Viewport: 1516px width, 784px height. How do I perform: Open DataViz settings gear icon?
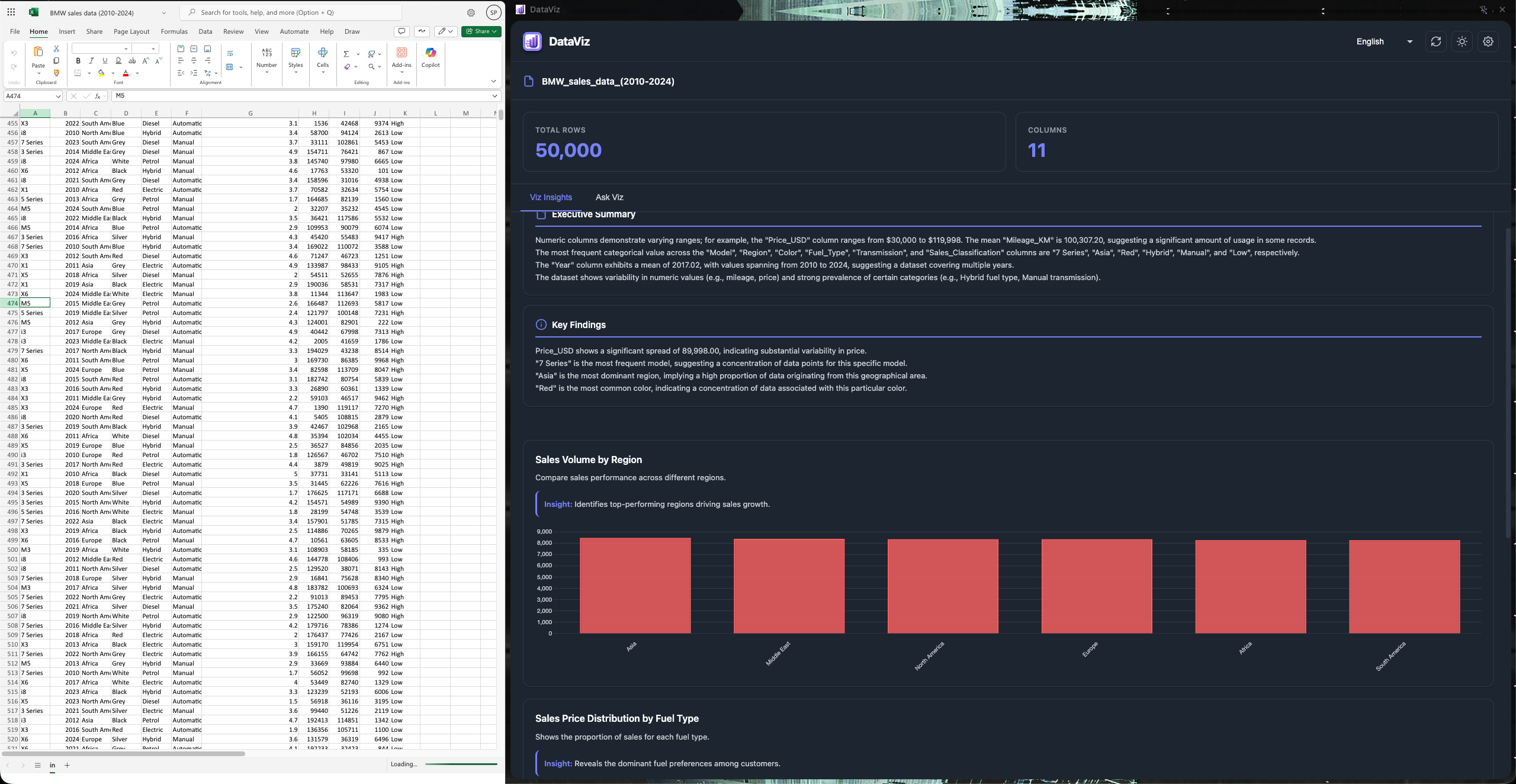pos(1488,41)
